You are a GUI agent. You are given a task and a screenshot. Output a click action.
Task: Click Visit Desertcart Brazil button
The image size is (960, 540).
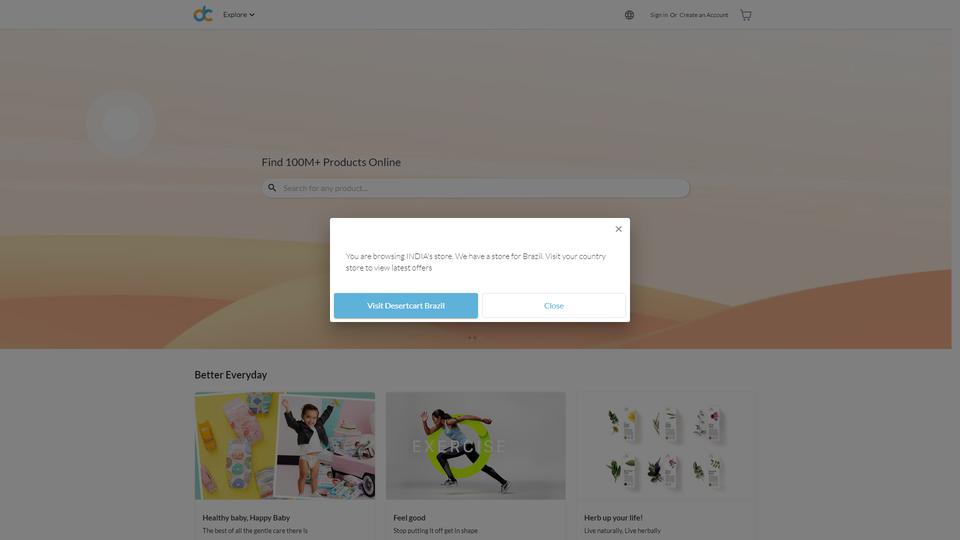(x=406, y=306)
